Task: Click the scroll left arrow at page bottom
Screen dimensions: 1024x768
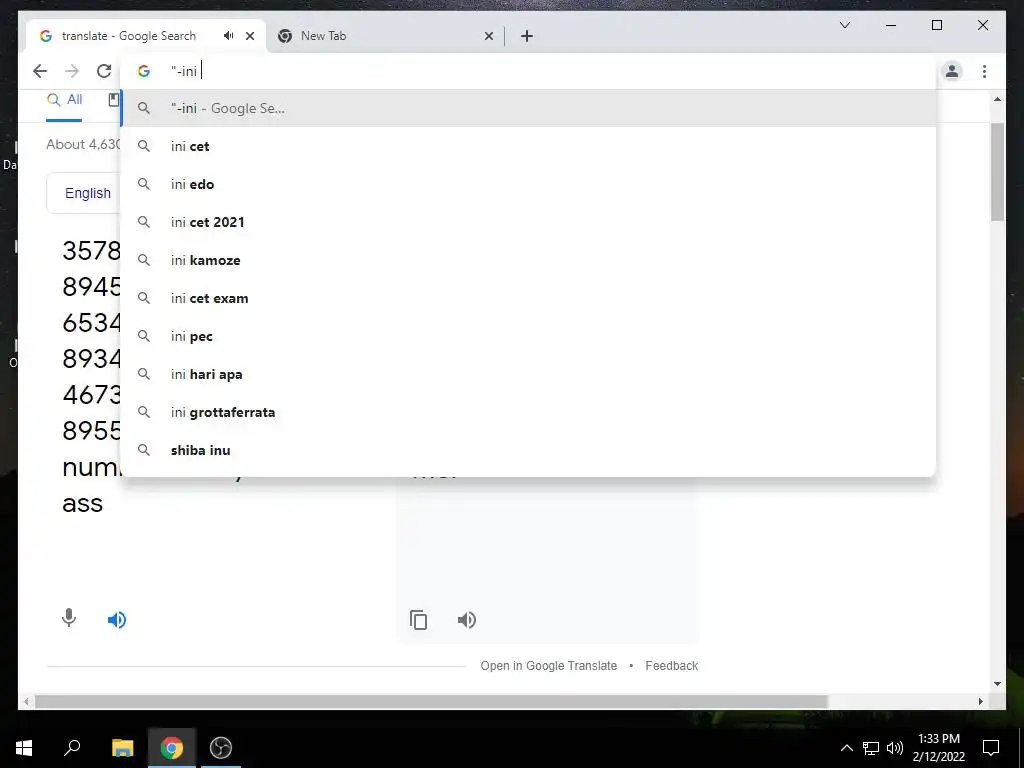Action: (26, 701)
